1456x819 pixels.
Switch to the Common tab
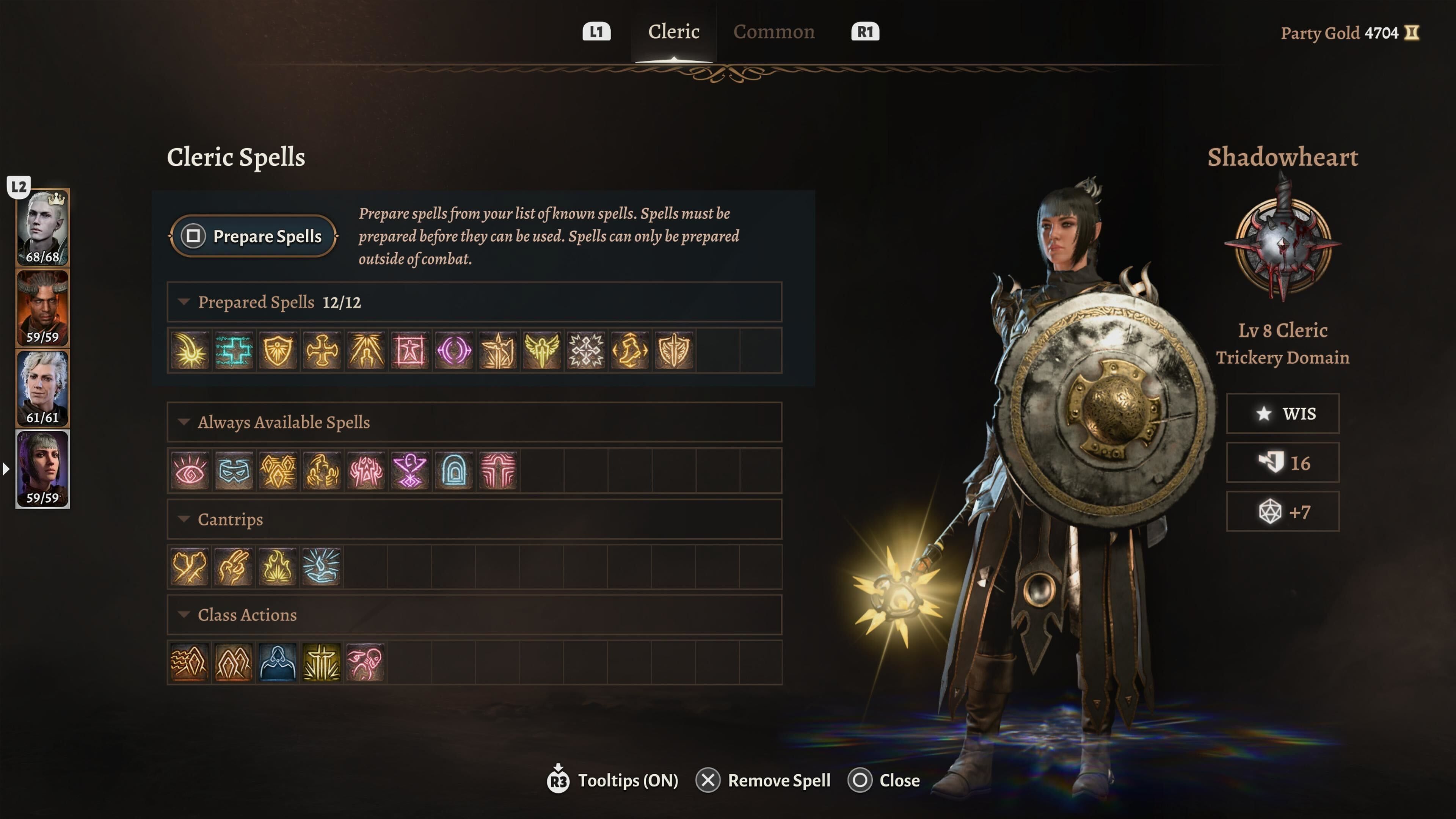pyautogui.click(x=774, y=31)
